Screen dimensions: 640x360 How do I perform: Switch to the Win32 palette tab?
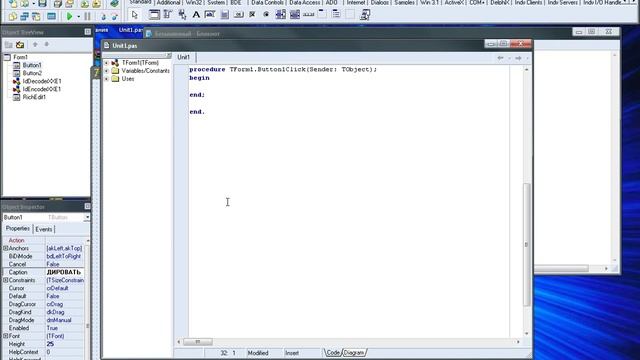coord(193,2)
